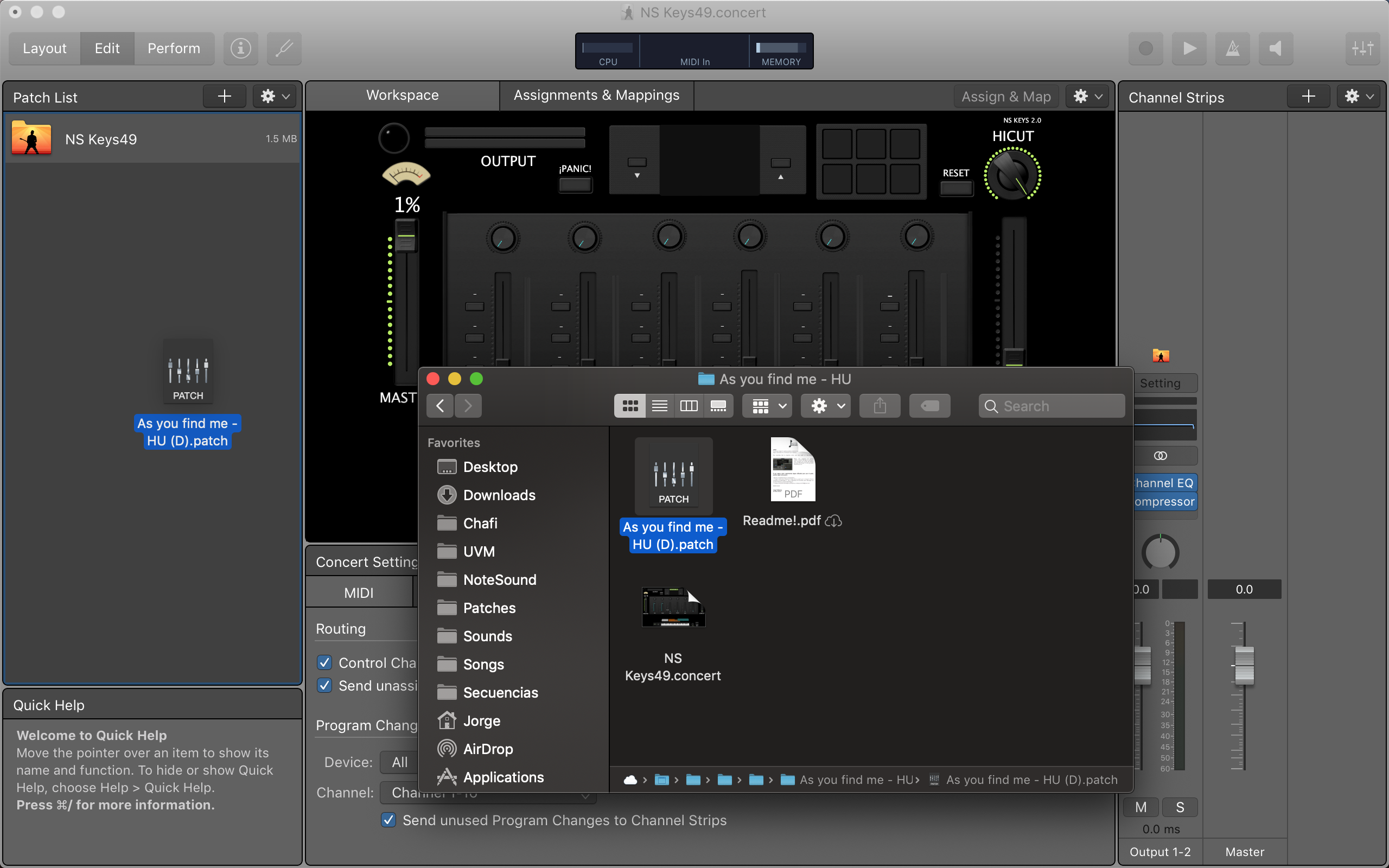Open the mixer sliders icon top right
The image size is (1389, 868).
[x=1362, y=48]
